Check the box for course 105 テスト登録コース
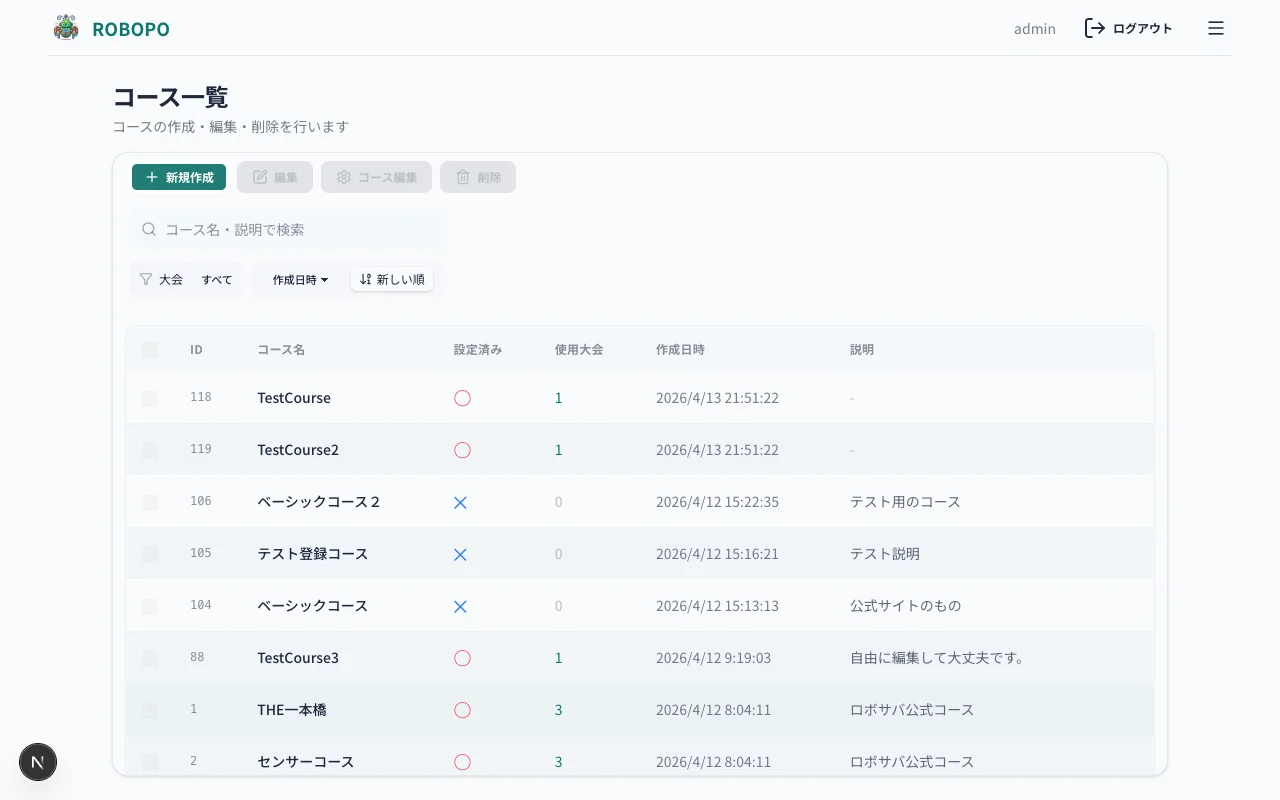Image resolution: width=1280 pixels, height=800 pixels. click(x=150, y=554)
